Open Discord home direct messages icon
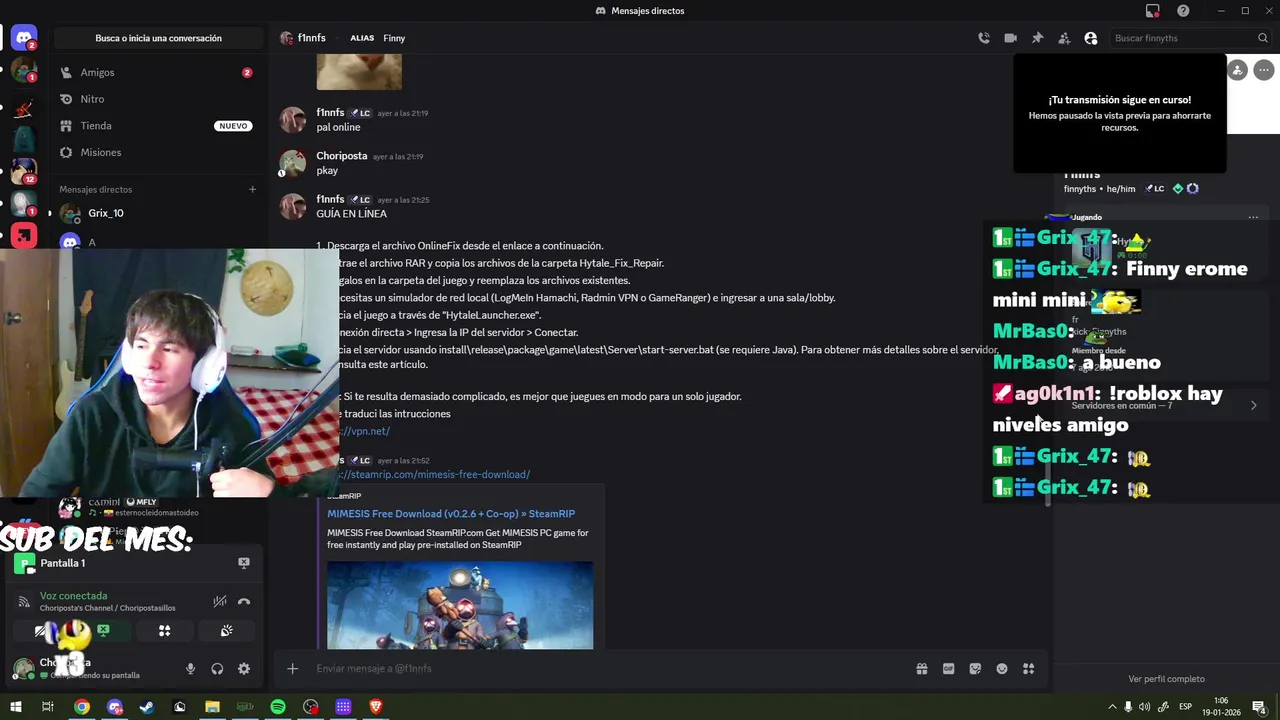This screenshot has height=720, width=1280. (24, 39)
